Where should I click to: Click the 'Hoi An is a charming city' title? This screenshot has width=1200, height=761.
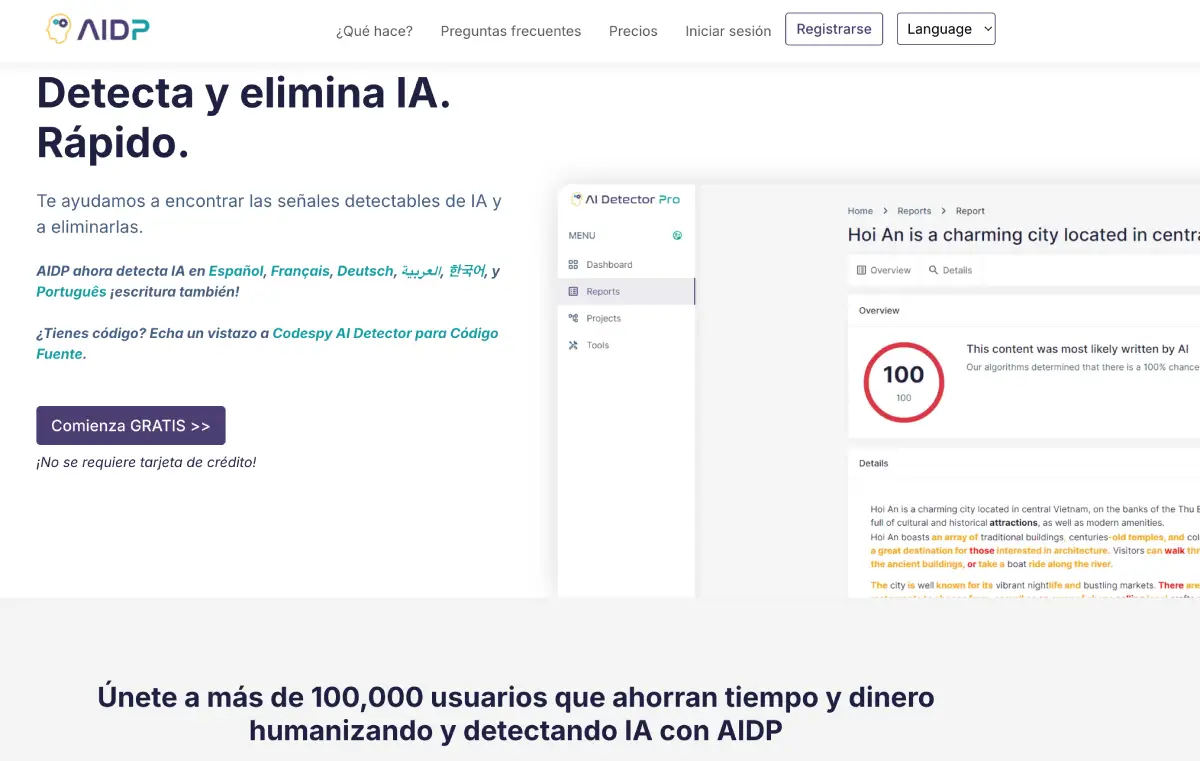(x=1023, y=235)
